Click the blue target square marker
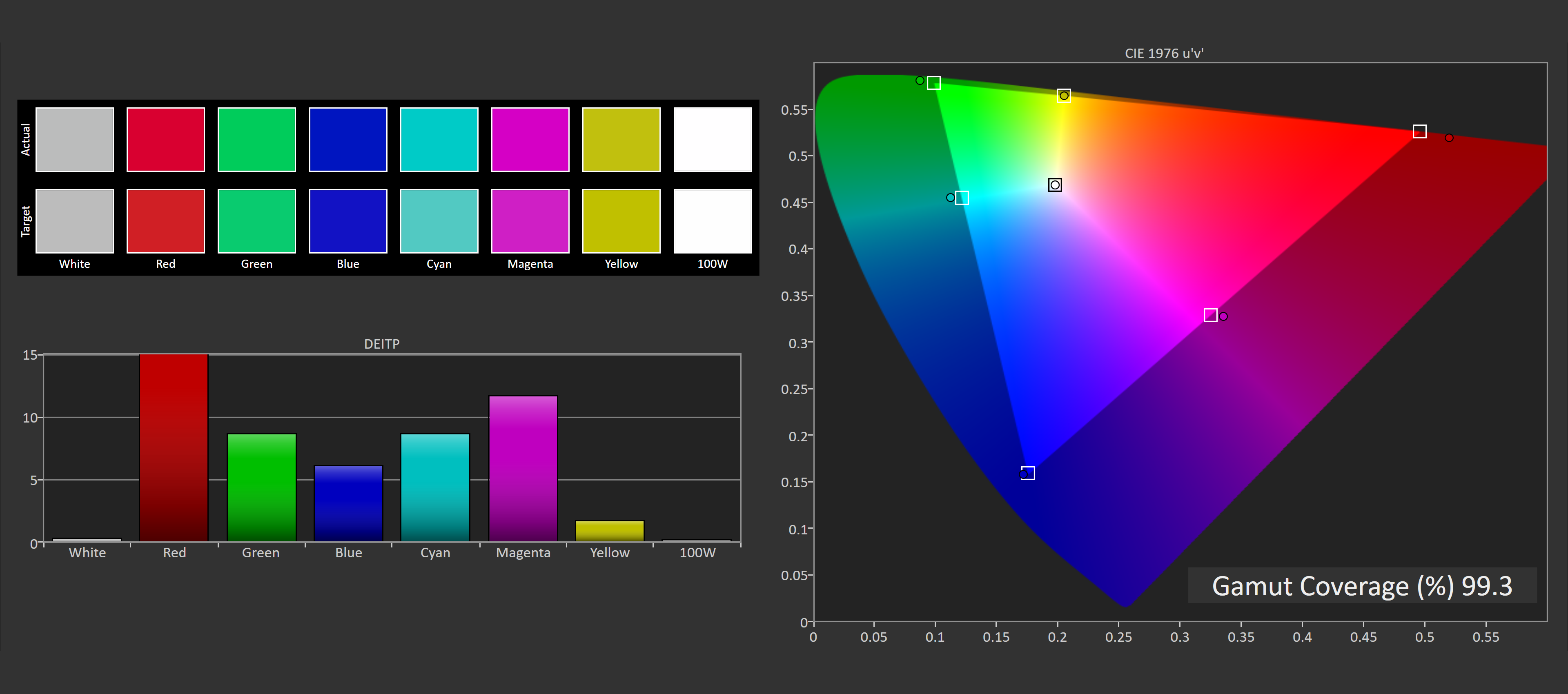Screen dimensions: 1568x694 [x=1029, y=473]
